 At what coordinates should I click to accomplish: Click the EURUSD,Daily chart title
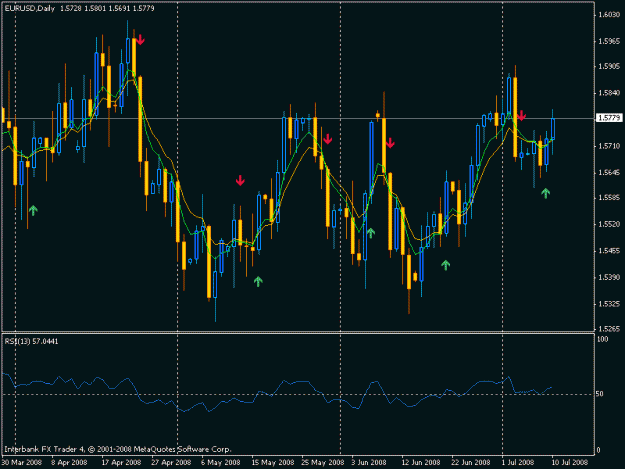(x=29, y=8)
